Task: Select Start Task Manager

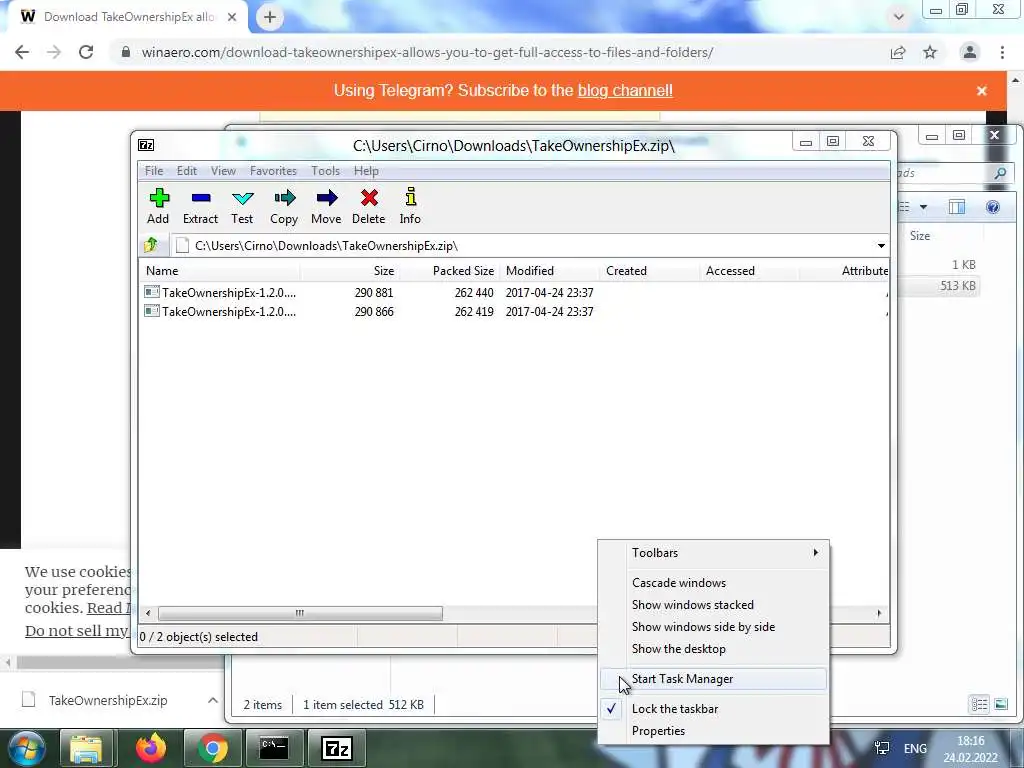Action: [713, 679]
